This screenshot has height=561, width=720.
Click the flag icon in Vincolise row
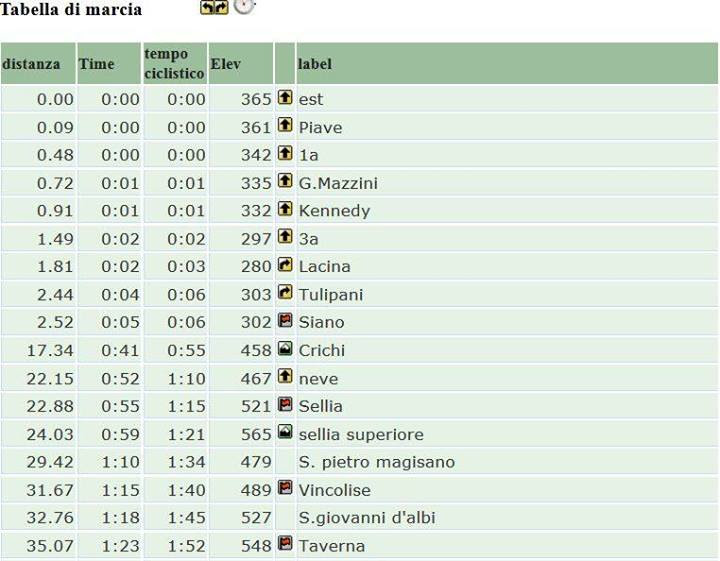(x=285, y=488)
